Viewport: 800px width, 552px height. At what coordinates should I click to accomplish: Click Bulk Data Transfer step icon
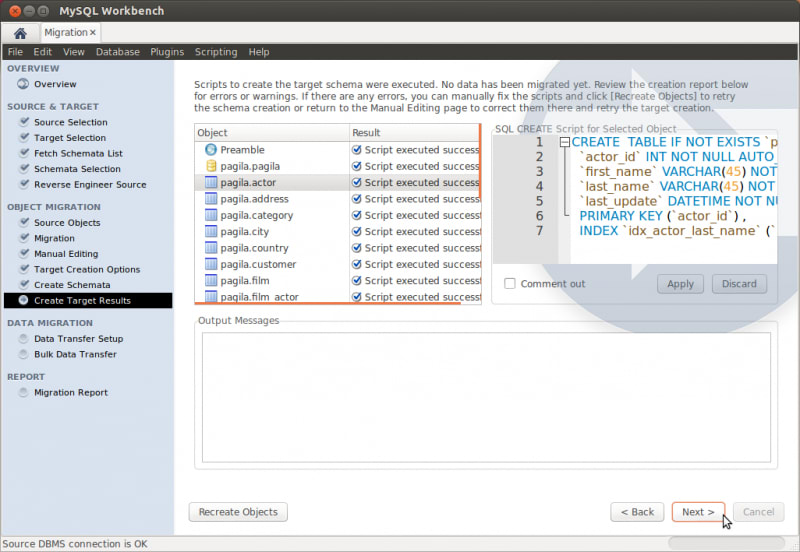23,354
